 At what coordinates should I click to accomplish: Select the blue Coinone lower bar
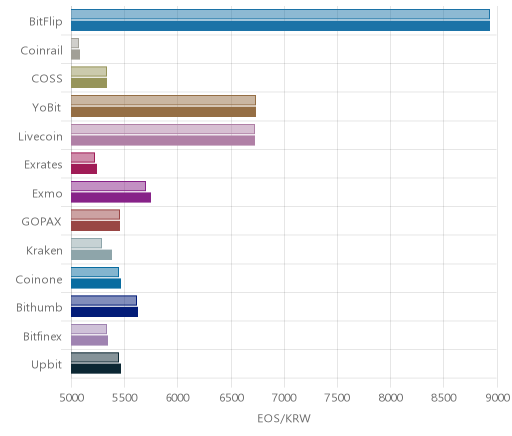96,284
